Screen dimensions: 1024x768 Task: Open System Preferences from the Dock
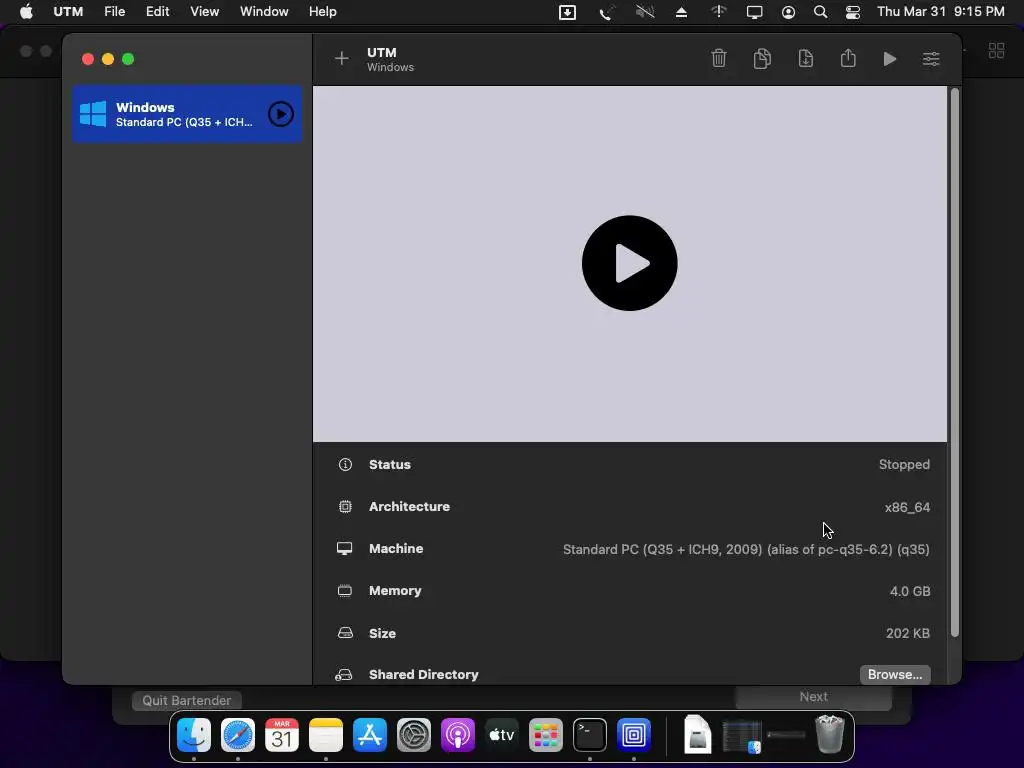(x=413, y=735)
